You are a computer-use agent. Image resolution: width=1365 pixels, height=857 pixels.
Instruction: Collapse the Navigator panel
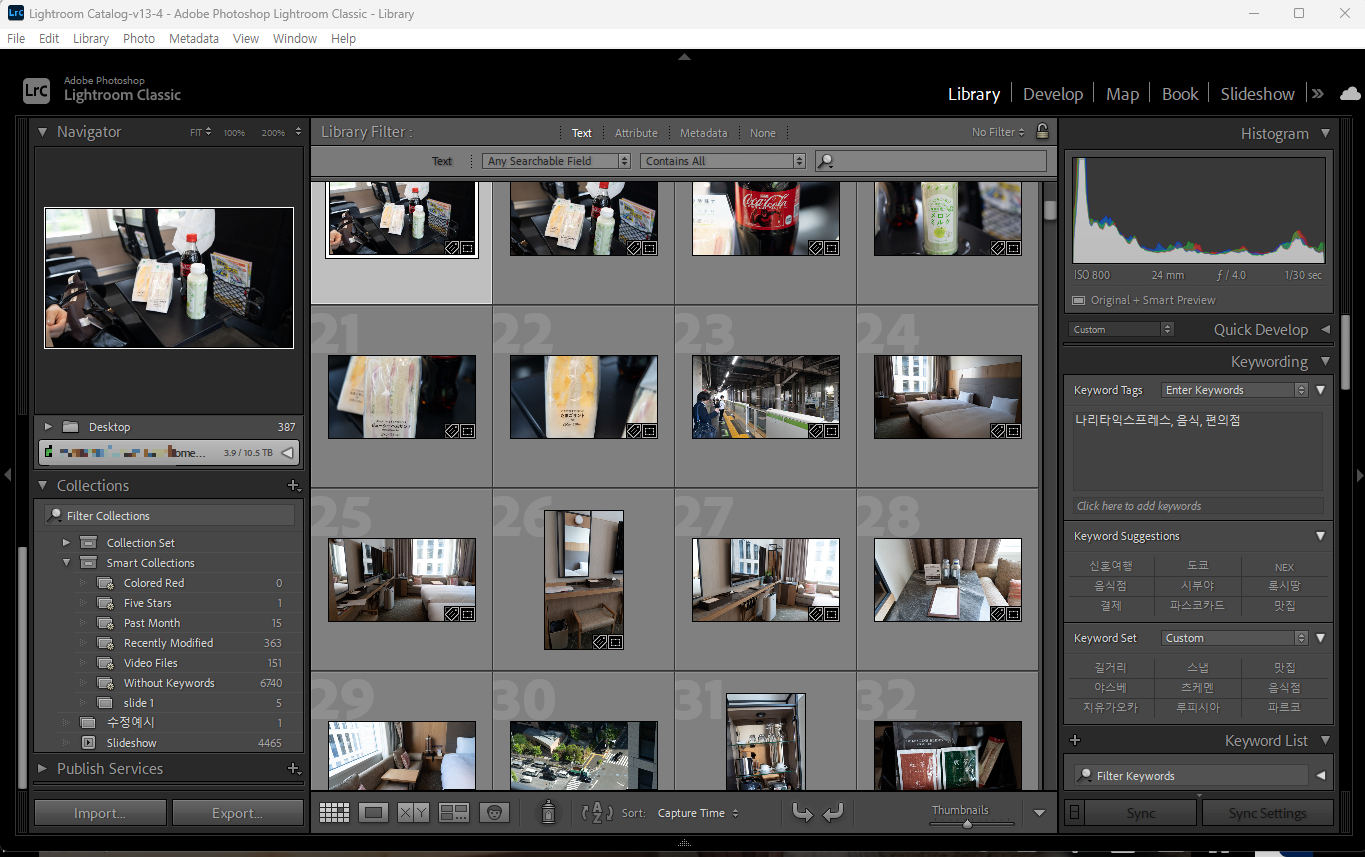(43, 132)
